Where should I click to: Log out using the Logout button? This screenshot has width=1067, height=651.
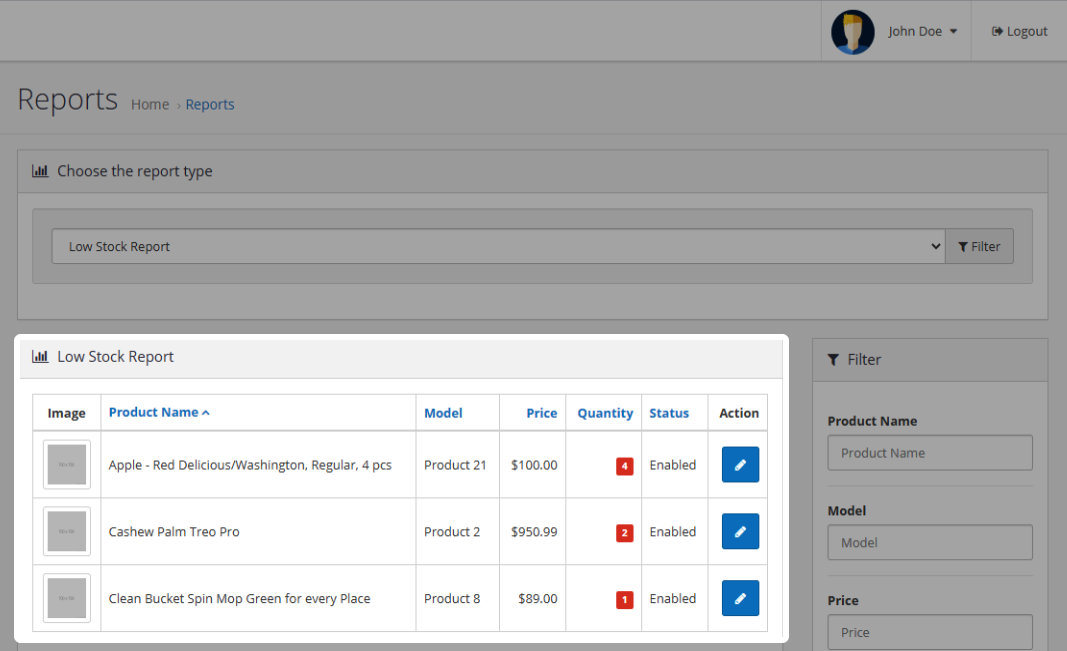(x=1019, y=32)
